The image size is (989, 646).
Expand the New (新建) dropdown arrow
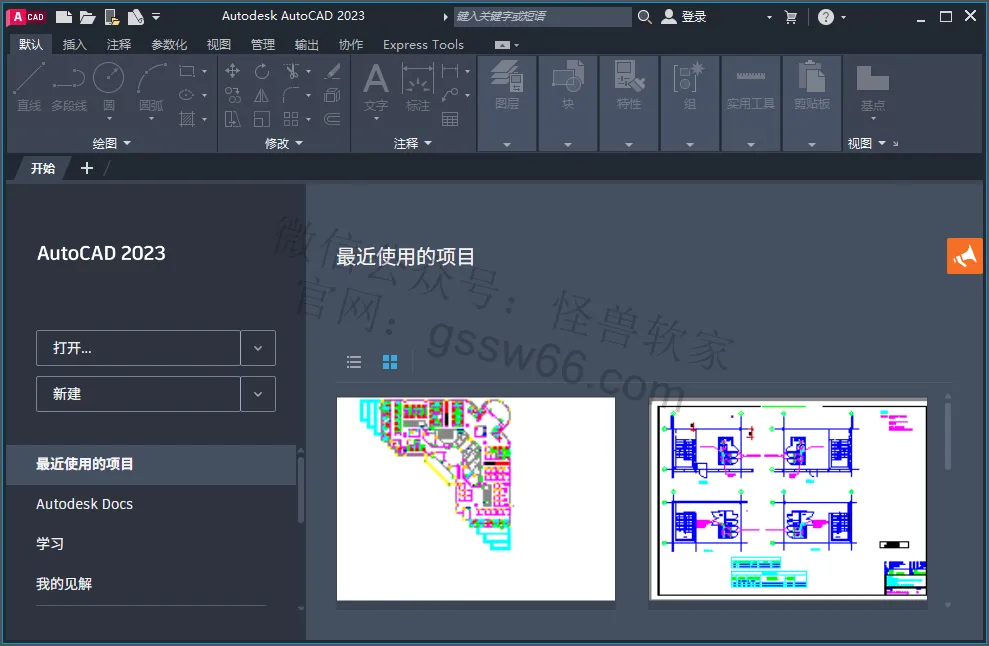tap(258, 394)
